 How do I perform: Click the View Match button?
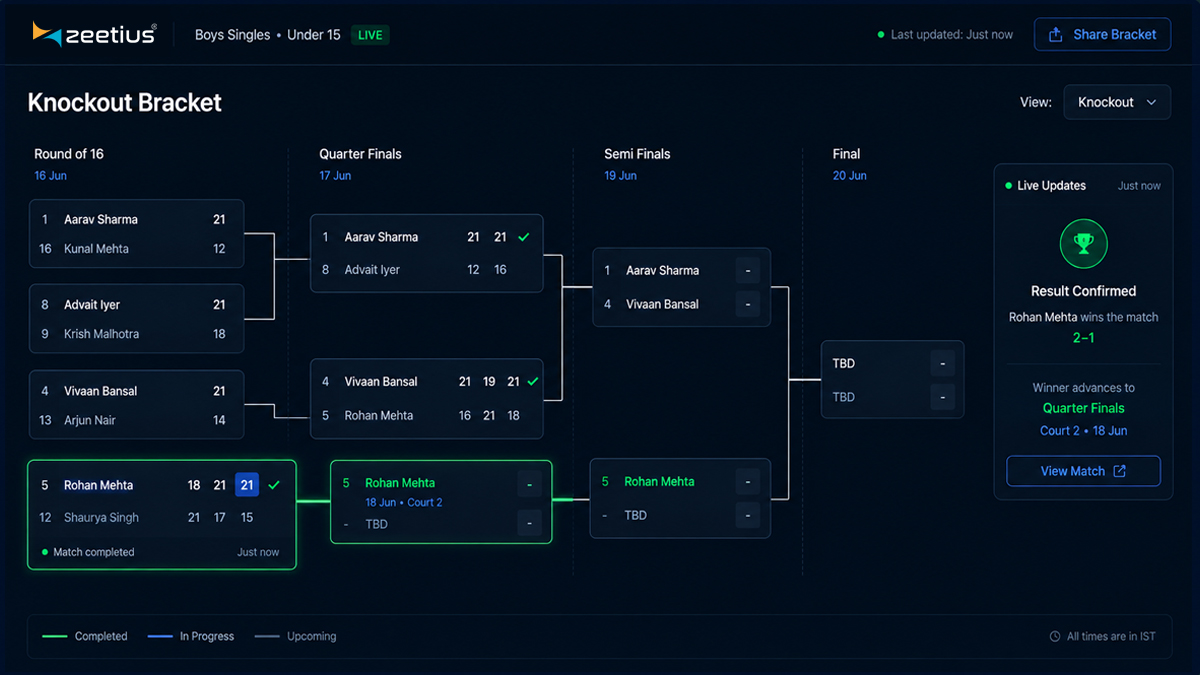pos(1083,471)
